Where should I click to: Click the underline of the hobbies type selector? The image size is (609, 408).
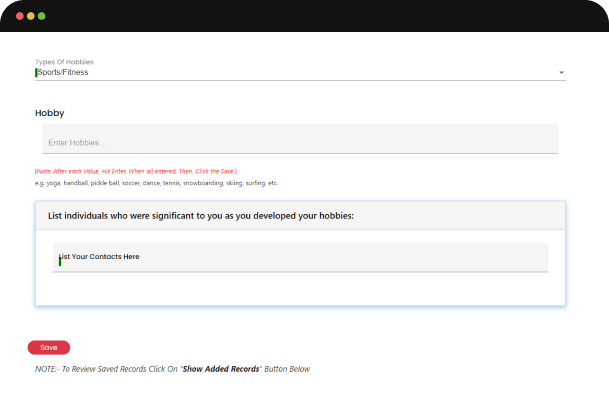(300, 80)
